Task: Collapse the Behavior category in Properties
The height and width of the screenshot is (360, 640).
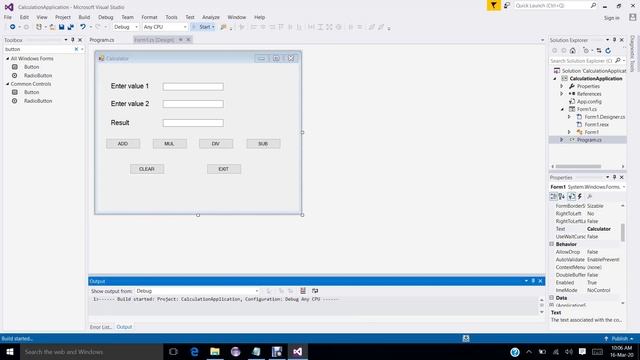Action: 552,244
